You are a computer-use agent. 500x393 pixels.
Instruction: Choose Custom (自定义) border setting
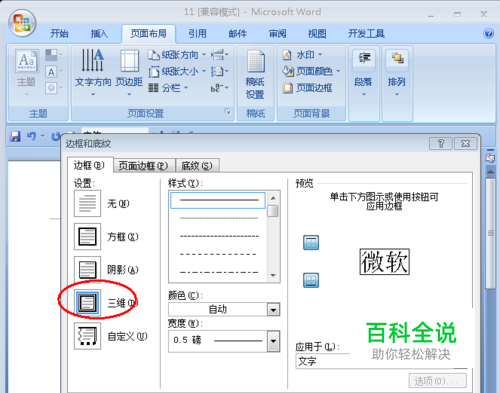coord(87,336)
